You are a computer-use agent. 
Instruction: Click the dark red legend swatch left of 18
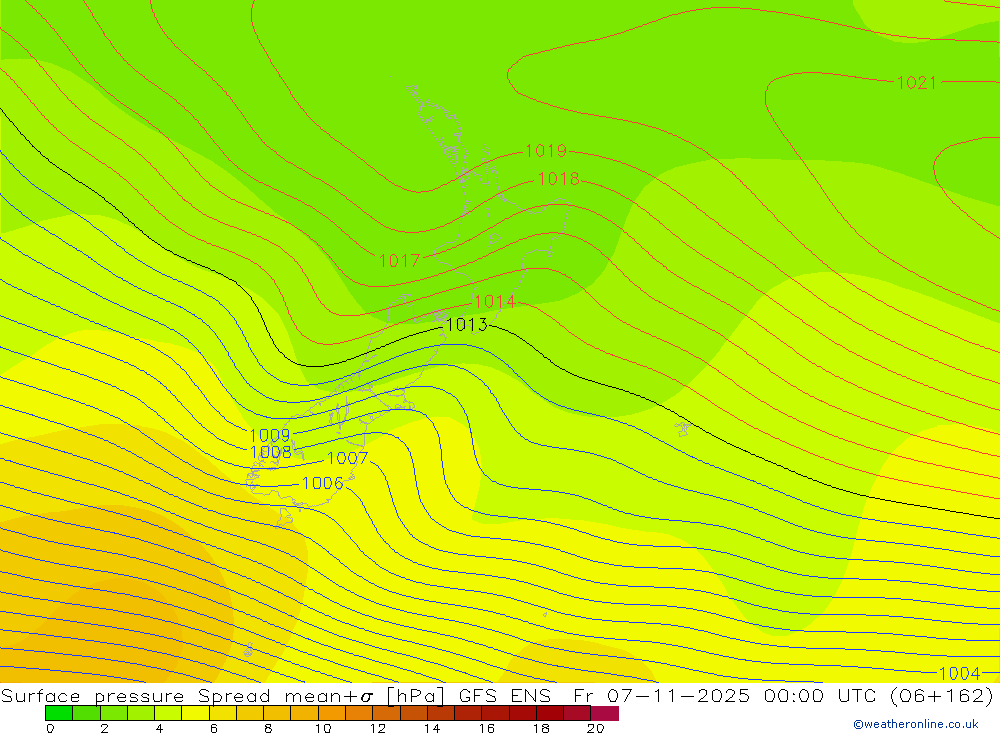point(523,713)
